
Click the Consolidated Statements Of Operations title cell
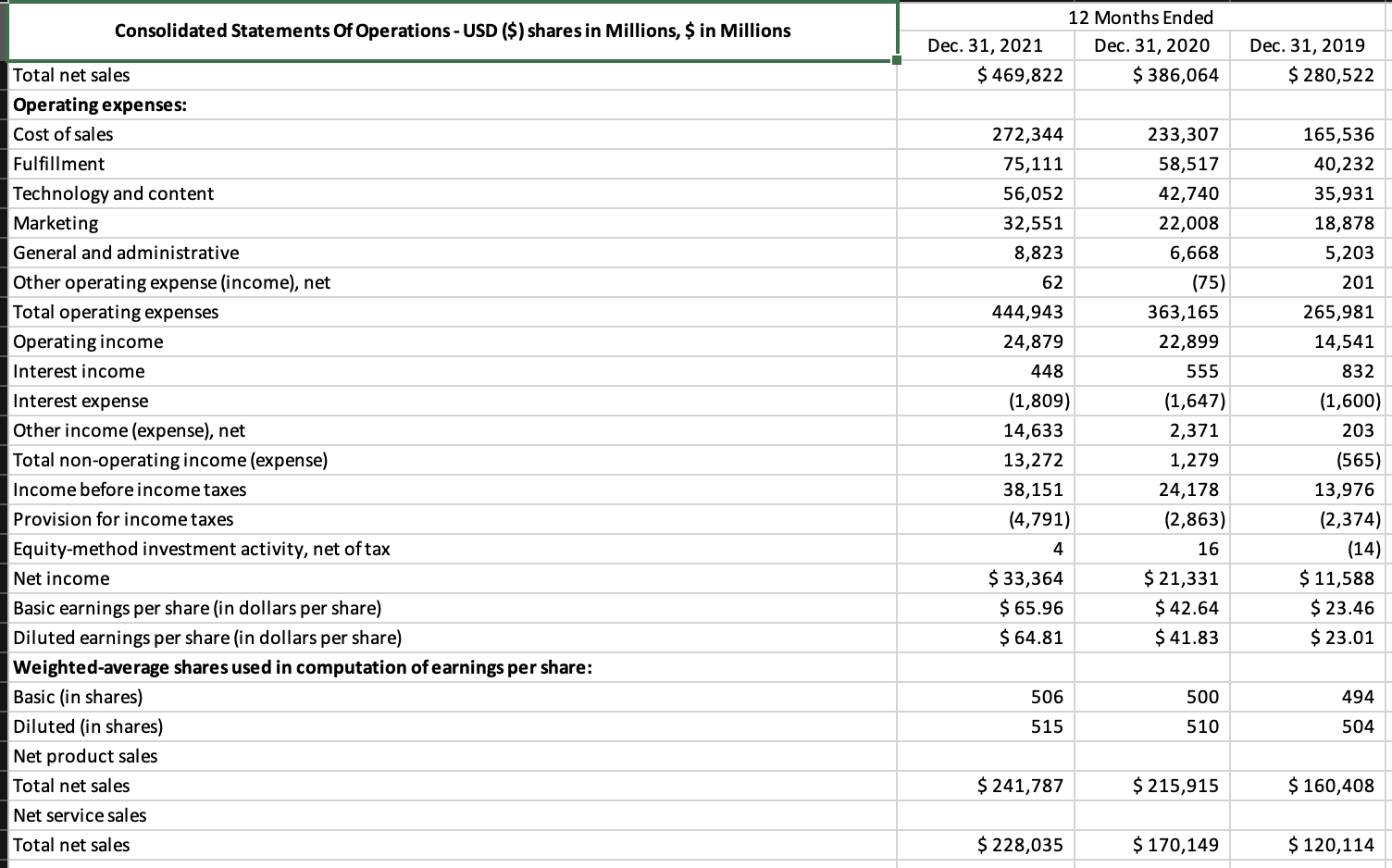[x=453, y=31]
